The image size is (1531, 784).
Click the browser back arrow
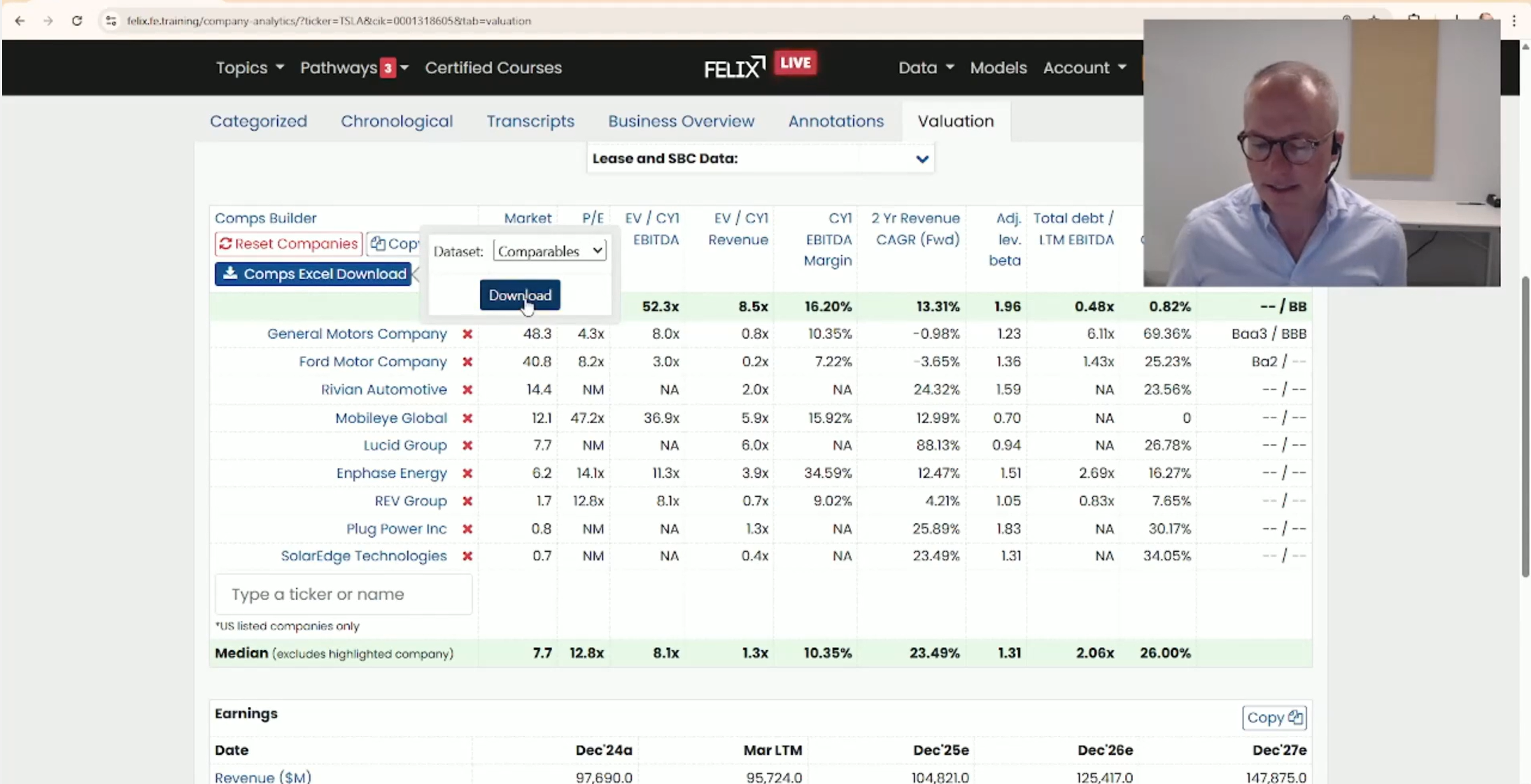pyautogui.click(x=20, y=20)
